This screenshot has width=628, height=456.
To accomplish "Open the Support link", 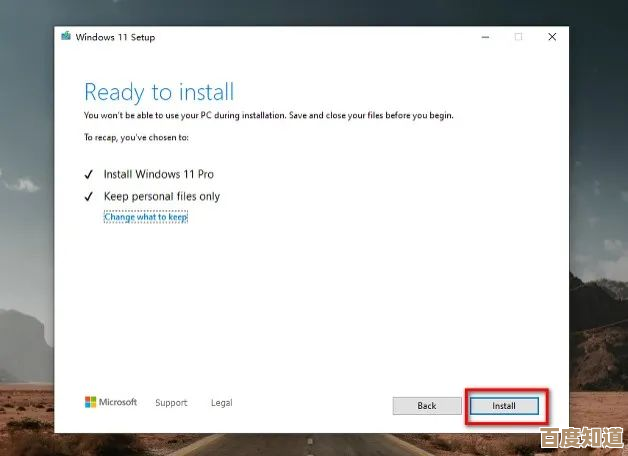I will pos(171,403).
